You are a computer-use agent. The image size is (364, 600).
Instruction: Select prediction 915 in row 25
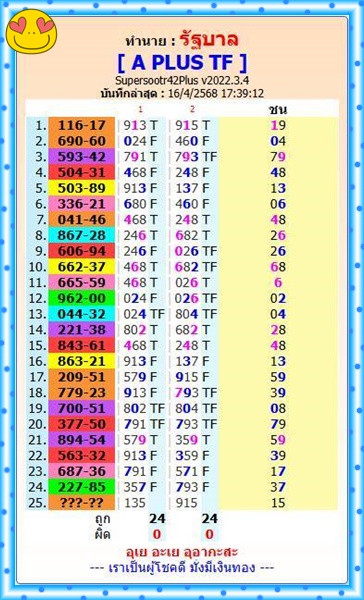click(186, 503)
